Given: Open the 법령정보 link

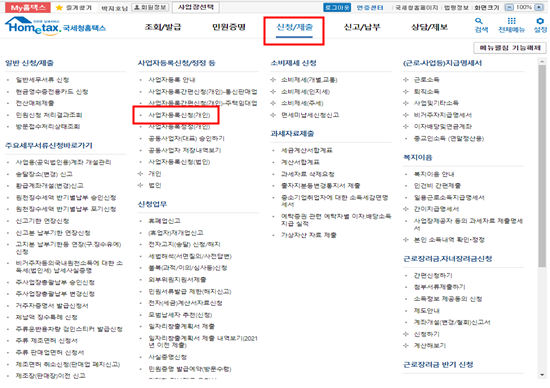Looking at the screenshot, I should (x=456, y=7).
